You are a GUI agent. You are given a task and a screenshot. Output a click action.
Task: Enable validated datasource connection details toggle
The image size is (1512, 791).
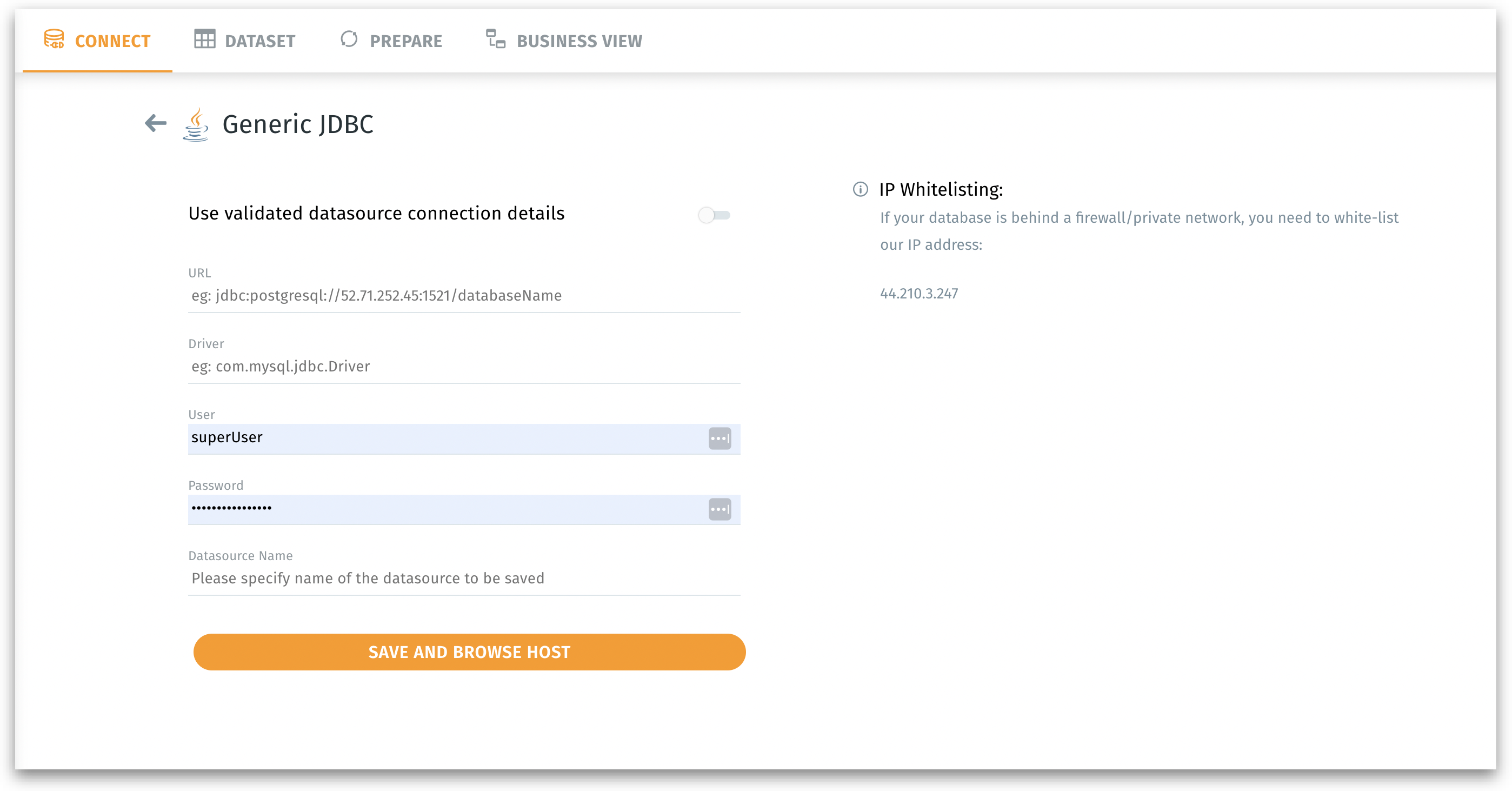pyautogui.click(x=714, y=216)
